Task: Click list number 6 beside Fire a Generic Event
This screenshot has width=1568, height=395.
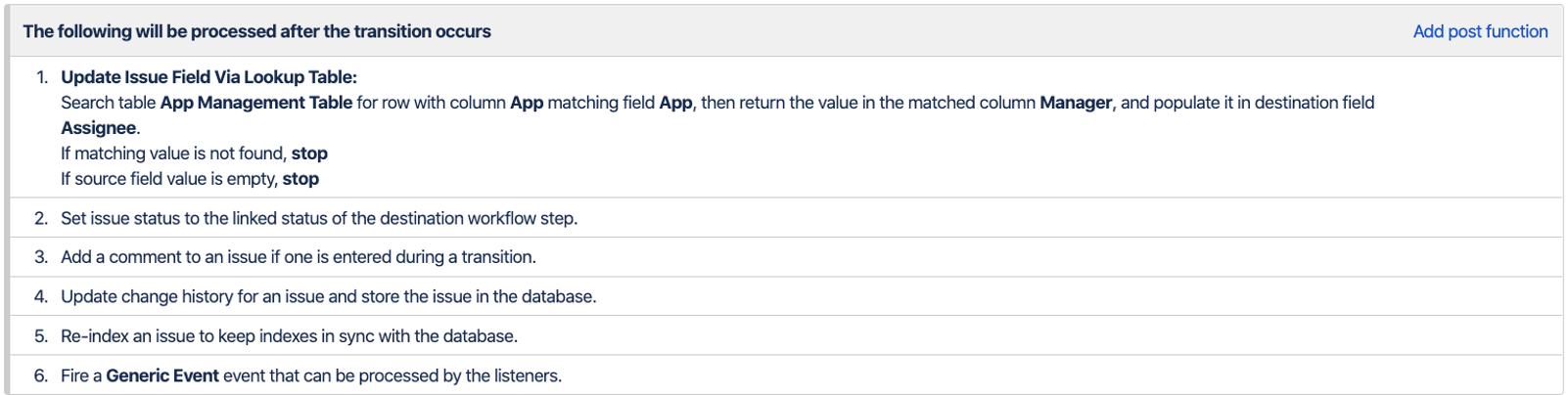Action: pyautogui.click(x=41, y=375)
